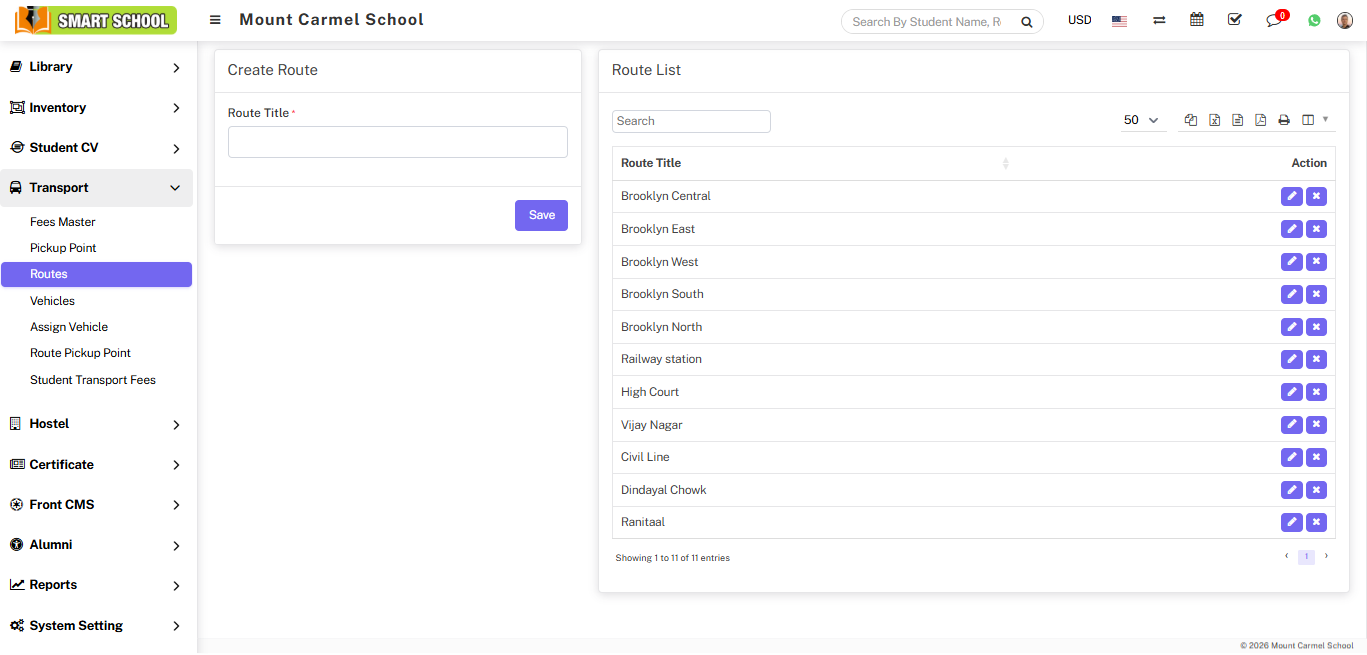
Task: Open the WhatsApp icon in header
Action: point(1314,20)
